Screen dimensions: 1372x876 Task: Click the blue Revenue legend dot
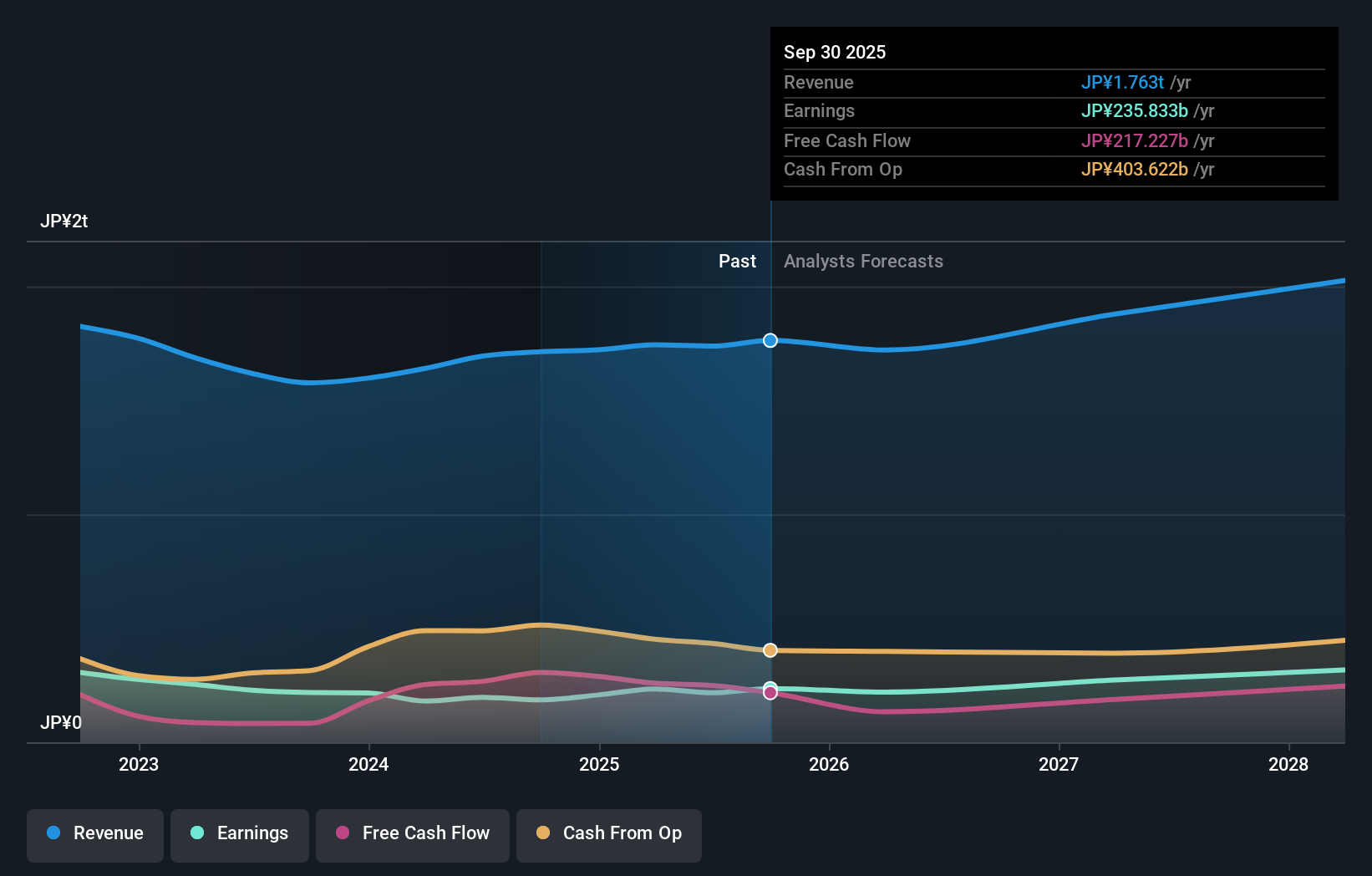(x=54, y=833)
